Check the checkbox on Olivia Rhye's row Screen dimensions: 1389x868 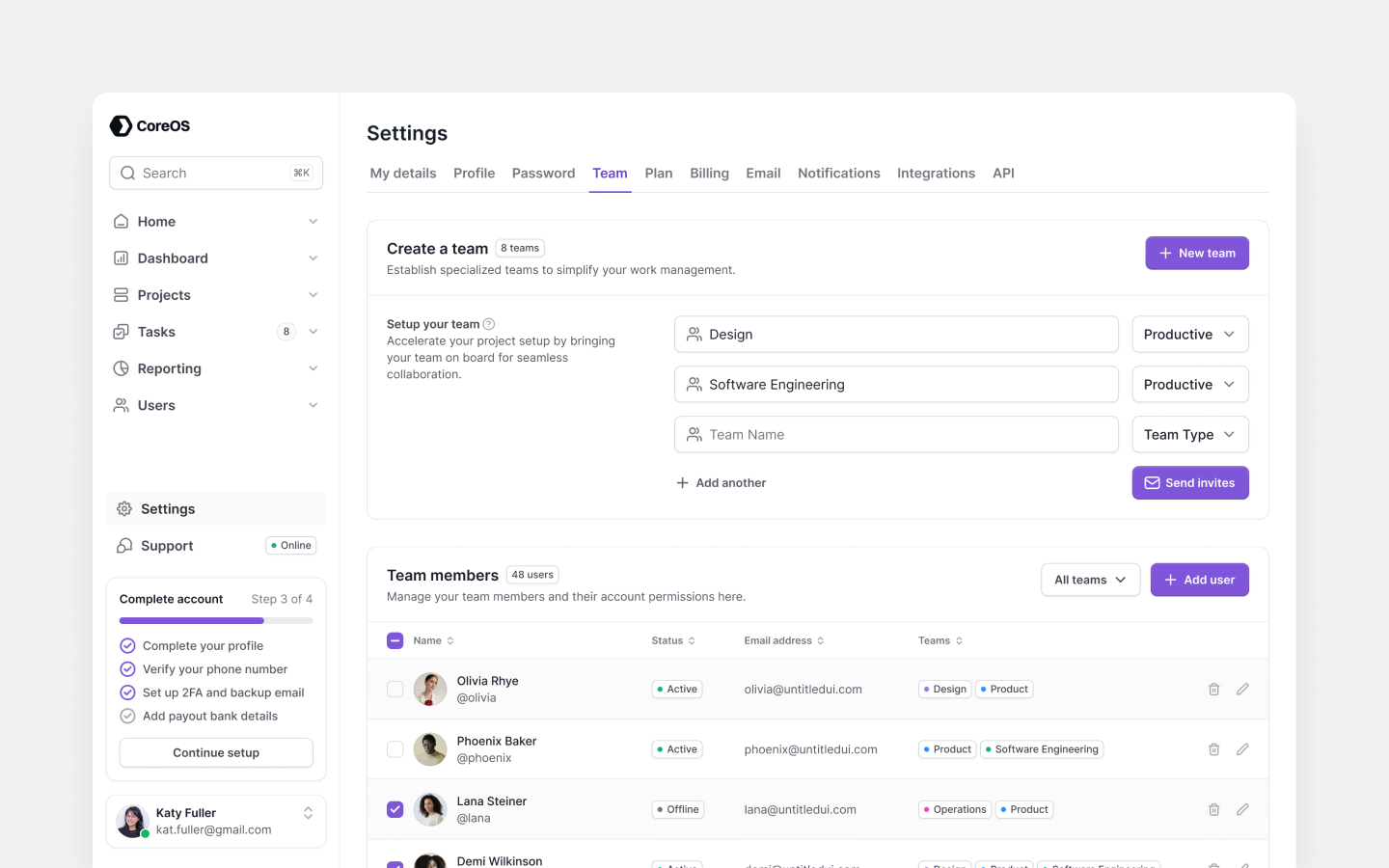pyautogui.click(x=395, y=689)
